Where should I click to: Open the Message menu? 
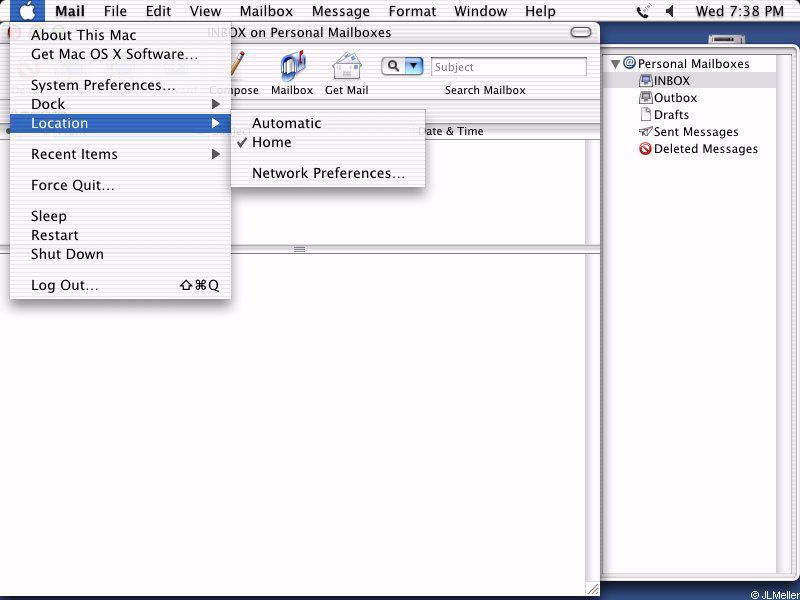341,11
